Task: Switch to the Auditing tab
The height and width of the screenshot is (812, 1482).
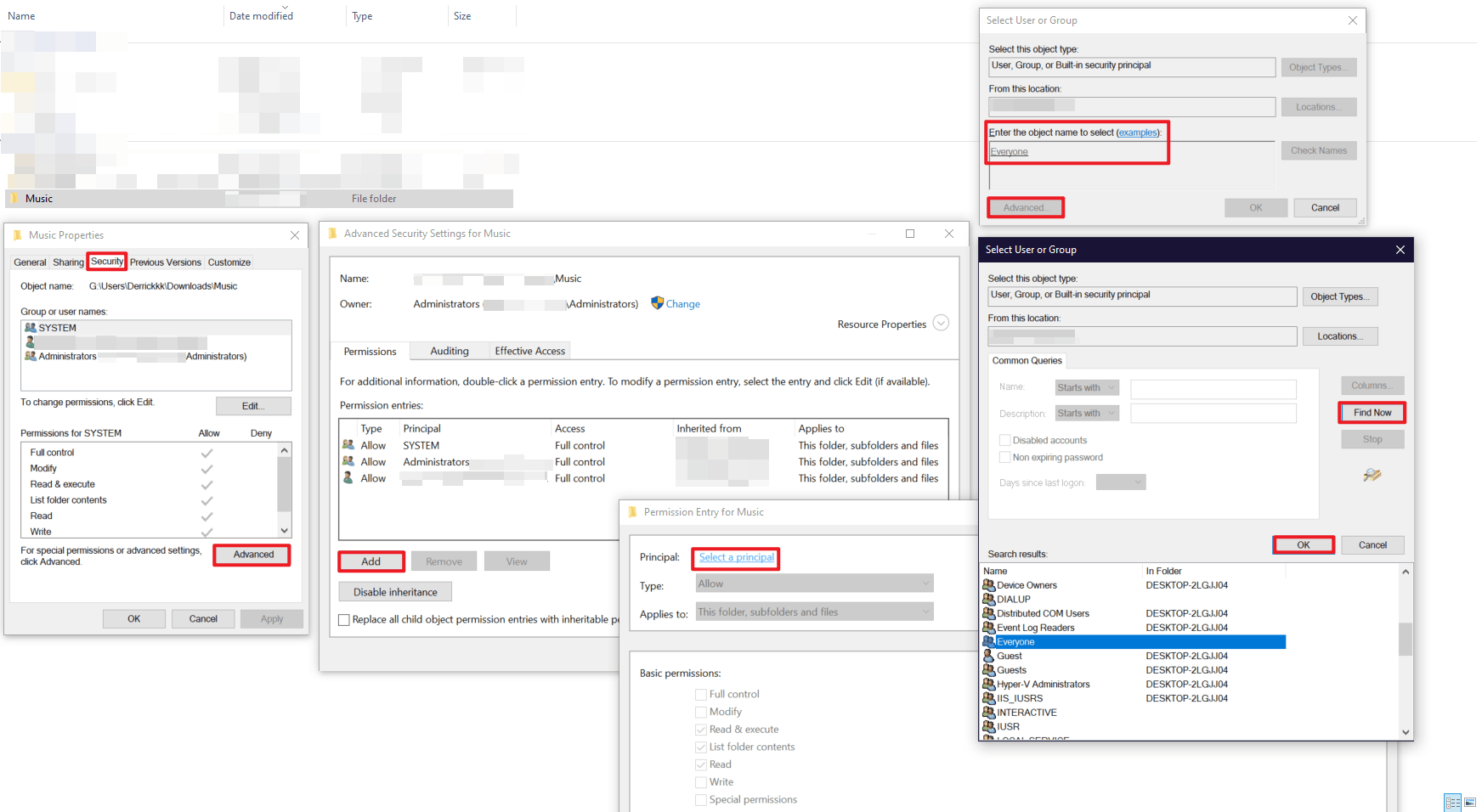Action: tap(450, 351)
